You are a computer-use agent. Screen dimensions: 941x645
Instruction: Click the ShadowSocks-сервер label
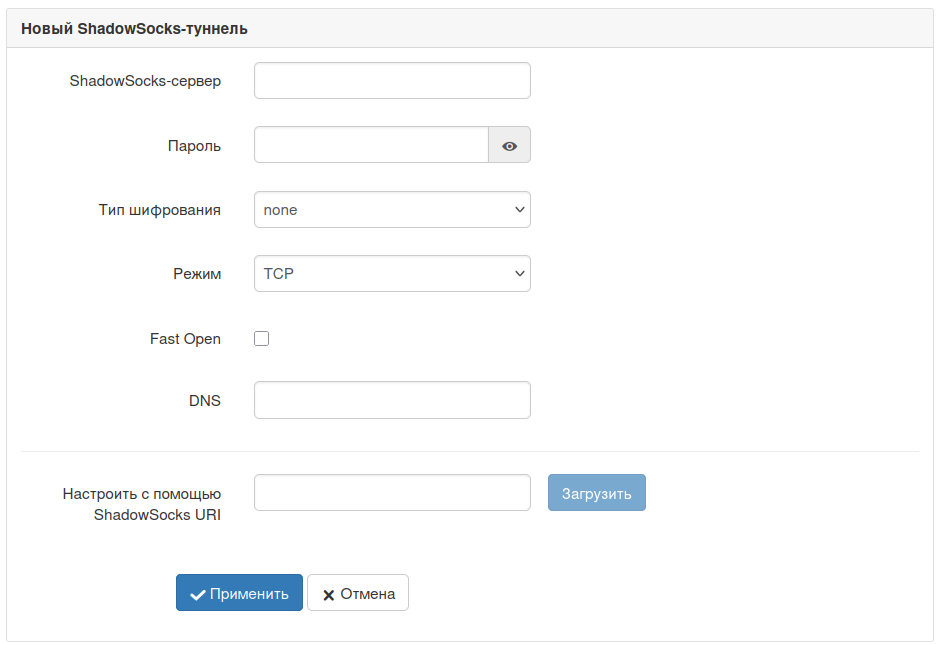click(145, 81)
